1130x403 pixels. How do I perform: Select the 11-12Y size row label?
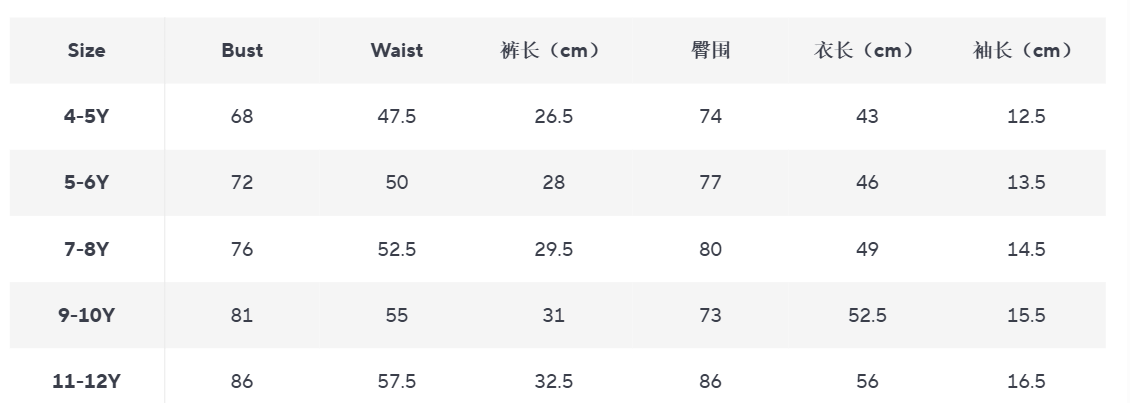pyautogui.click(x=86, y=381)
